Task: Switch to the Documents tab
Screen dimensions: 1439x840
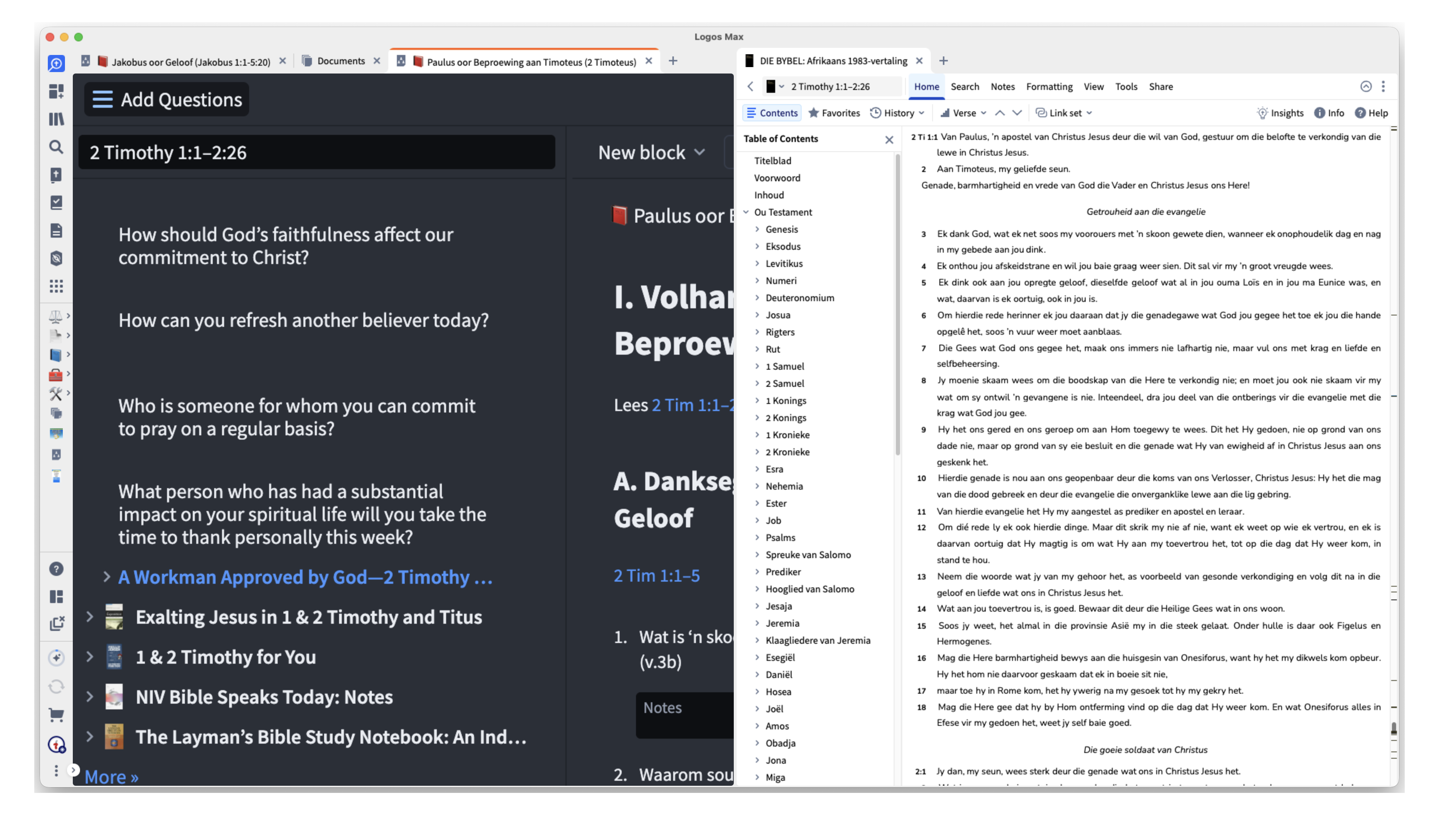Action: pyautogui.click(x=340, y=61)
